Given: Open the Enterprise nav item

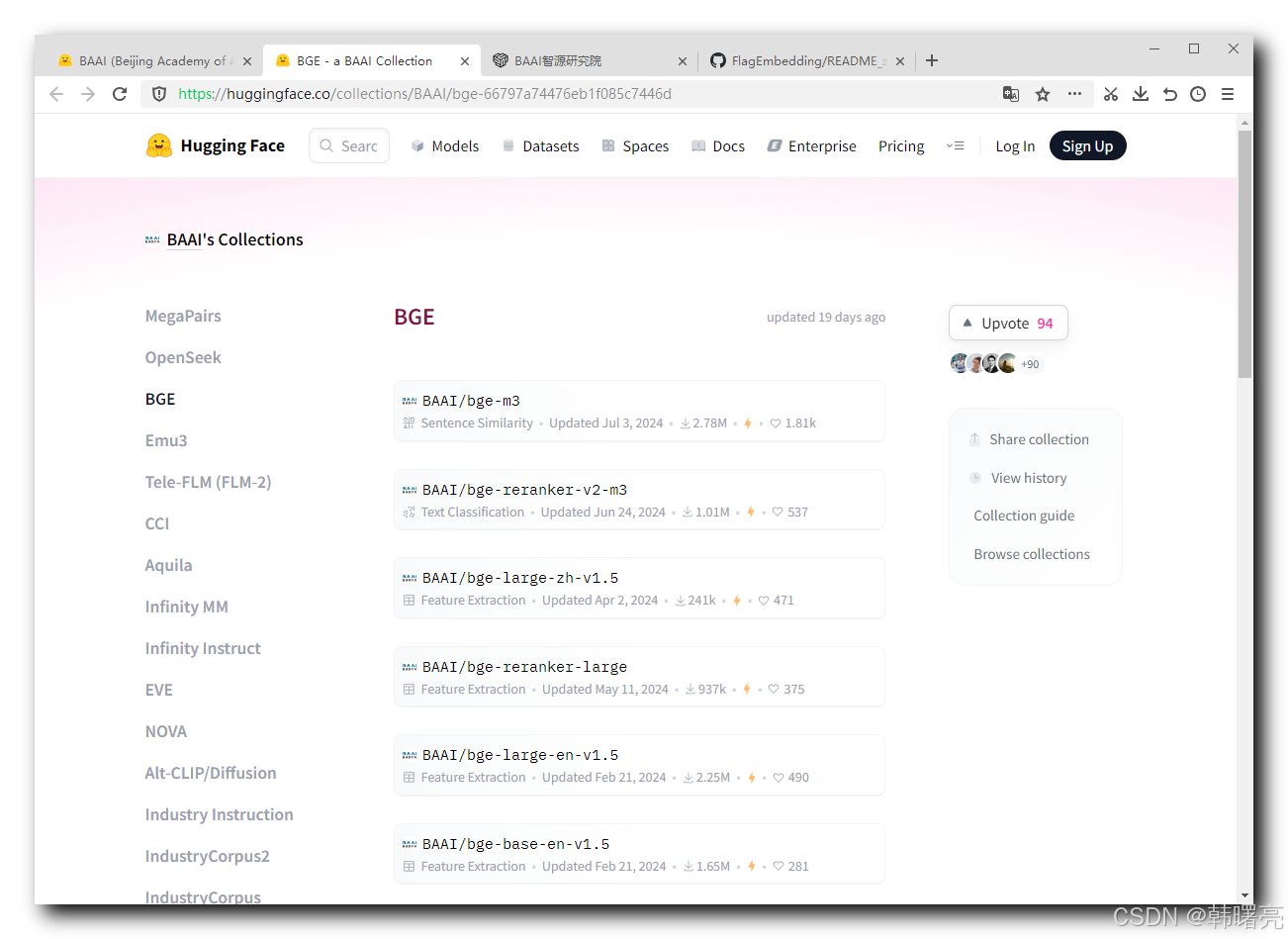Looking at the screenshot, I should coord(812,145).
